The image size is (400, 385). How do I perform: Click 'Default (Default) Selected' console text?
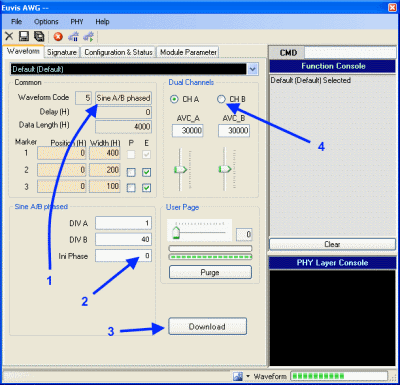point(311,80)
